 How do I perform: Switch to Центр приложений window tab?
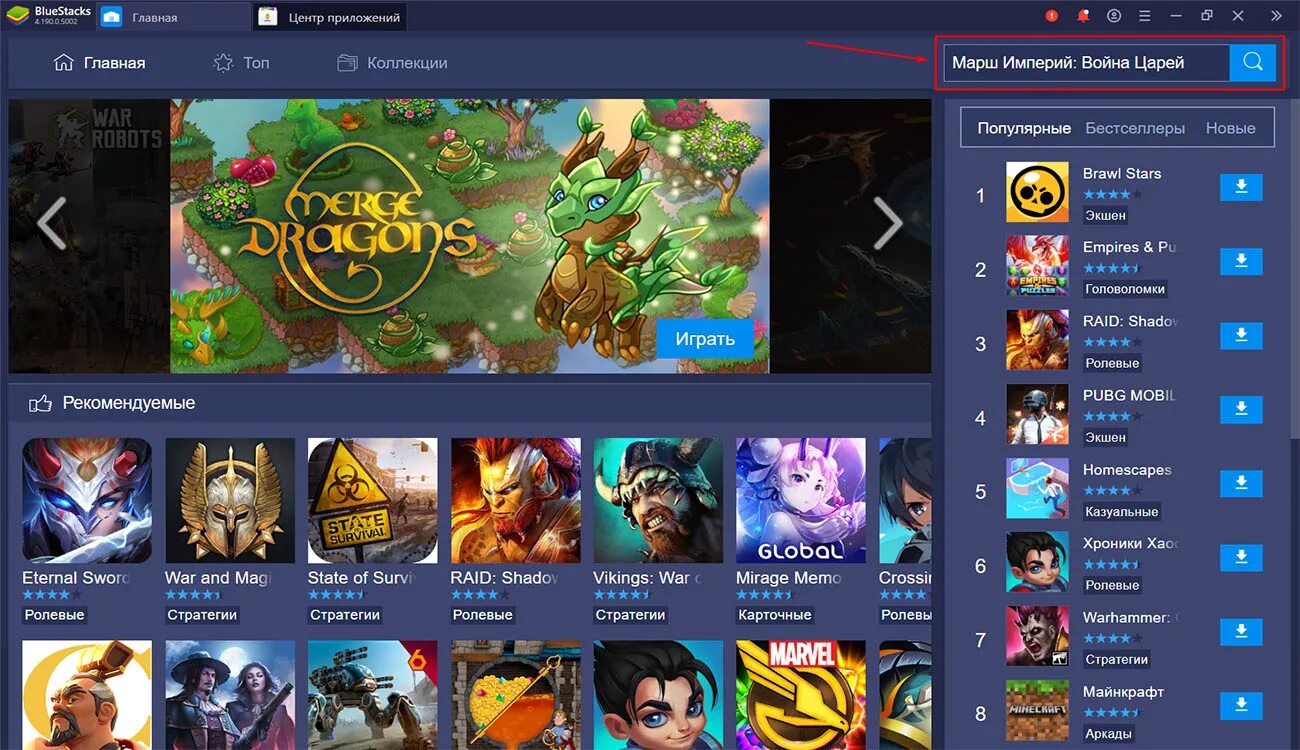click(330, 17)
